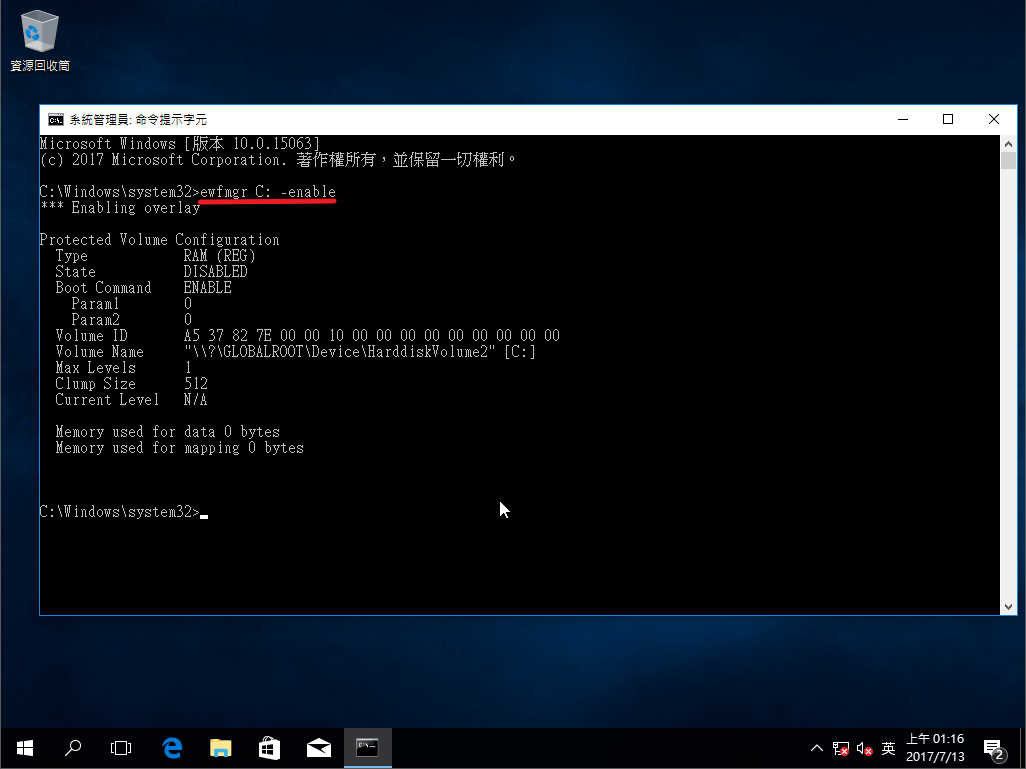Image resolution: width=1026 pixels, height=769 pixels.
Task: Minimize the Command Prompt window
Action: click(902, 119)
